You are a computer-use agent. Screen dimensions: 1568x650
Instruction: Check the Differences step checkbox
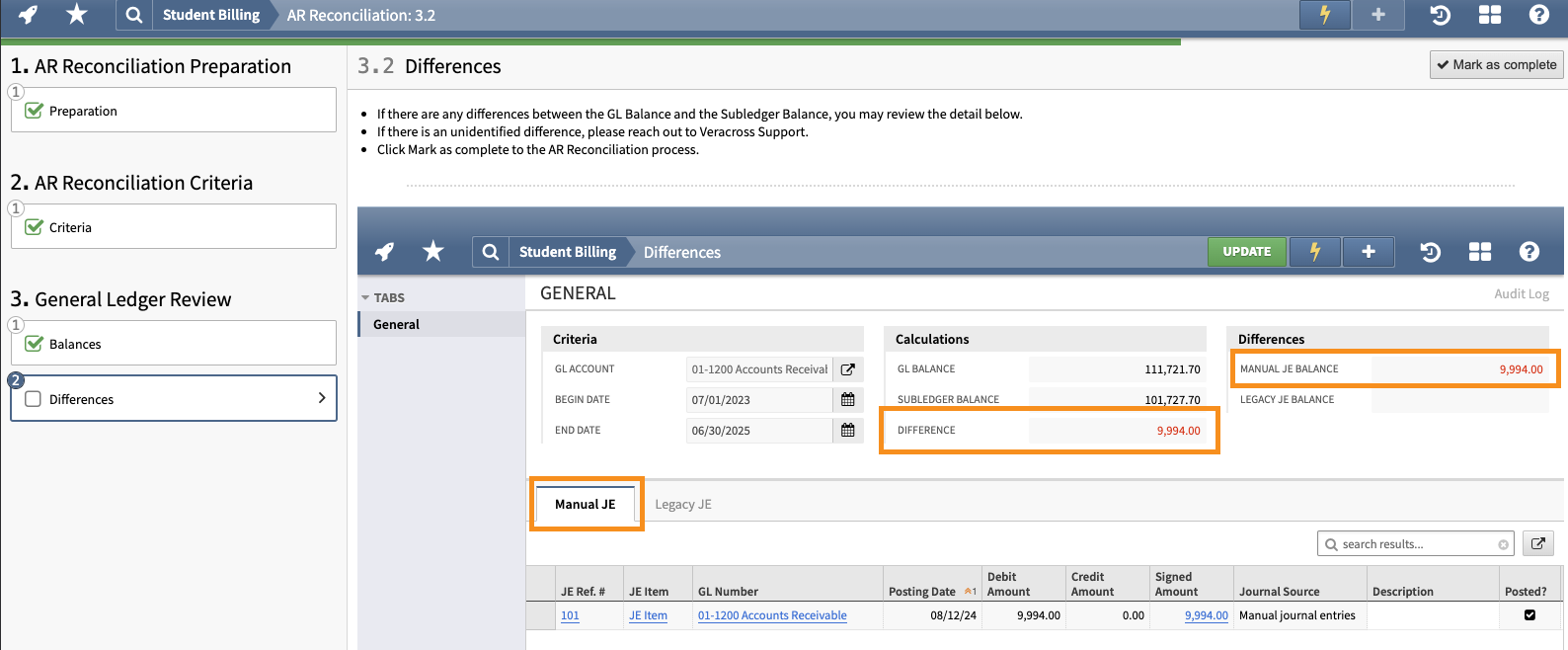pyautogui.click(x=34, y=399)
